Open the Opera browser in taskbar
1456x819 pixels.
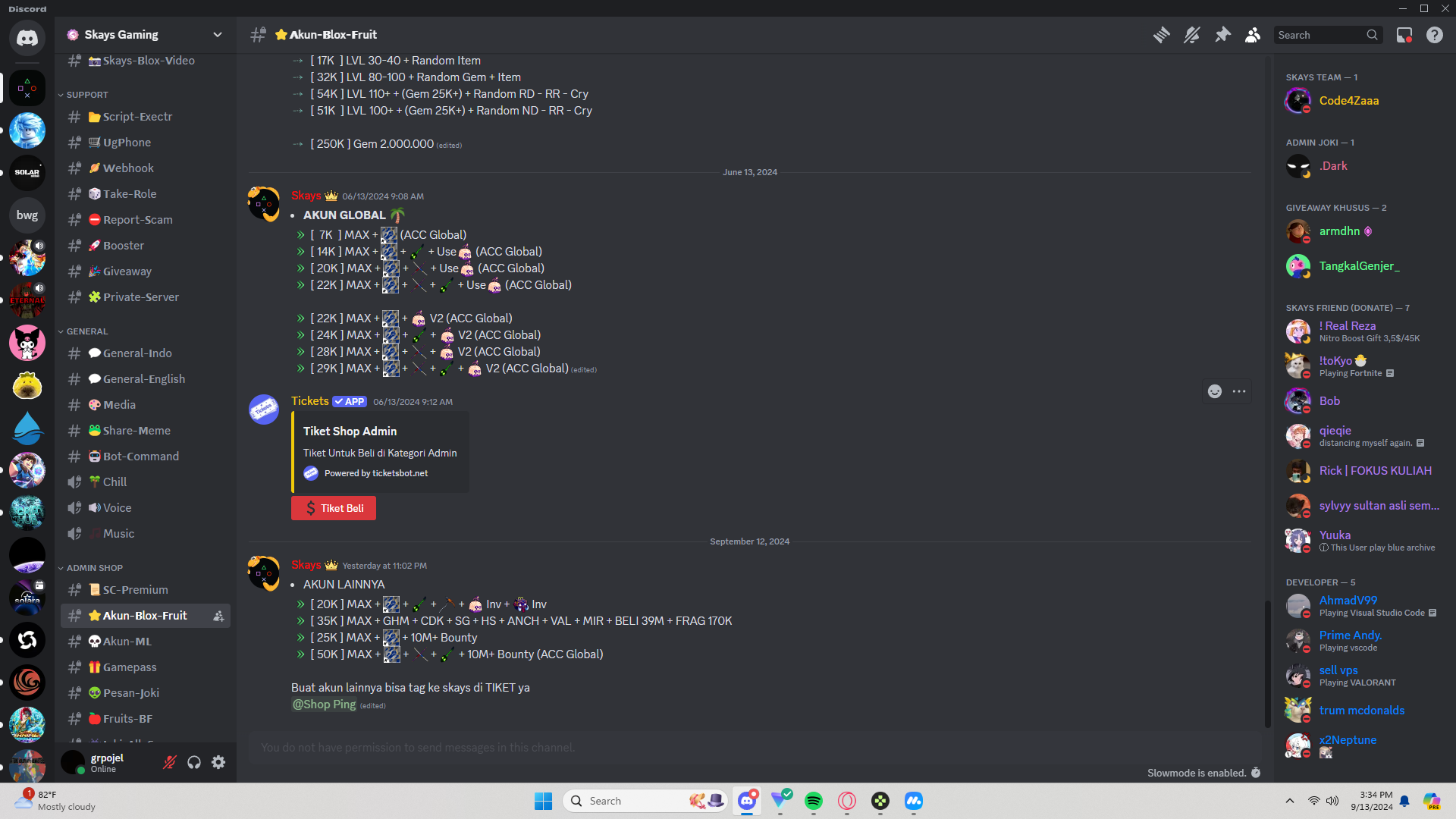click(847, 801)
